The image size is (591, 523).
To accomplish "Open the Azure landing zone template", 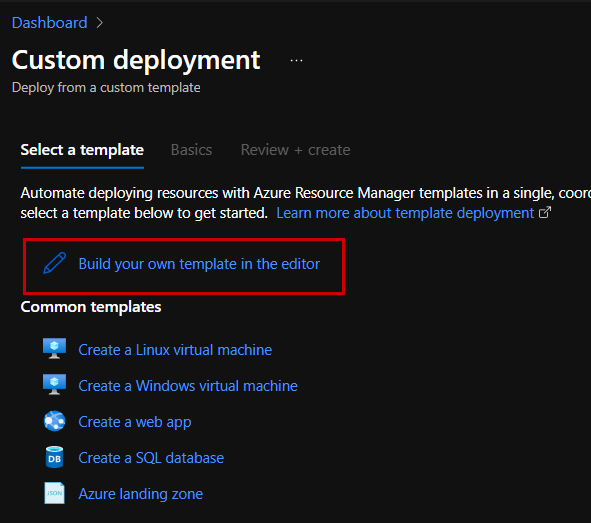I will pos(141,494).
